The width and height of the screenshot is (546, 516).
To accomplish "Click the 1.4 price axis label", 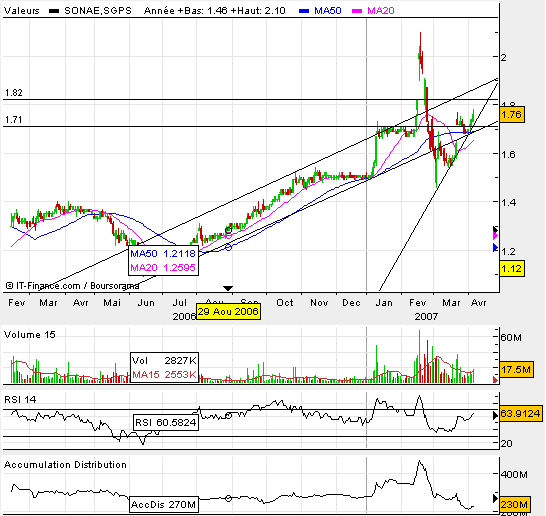I will 508,202.
